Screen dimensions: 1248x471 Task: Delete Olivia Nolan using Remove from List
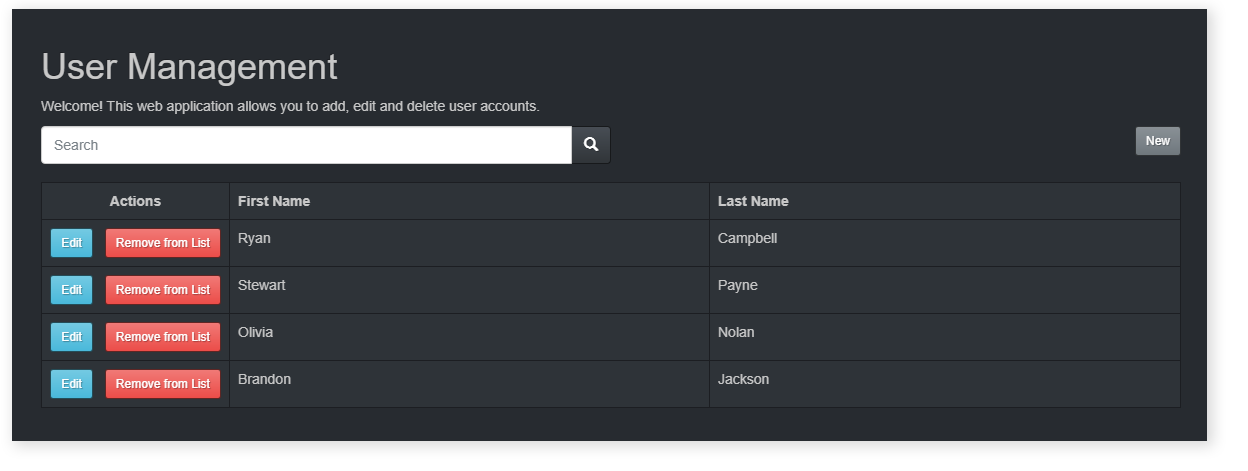[x=162, y=337]
